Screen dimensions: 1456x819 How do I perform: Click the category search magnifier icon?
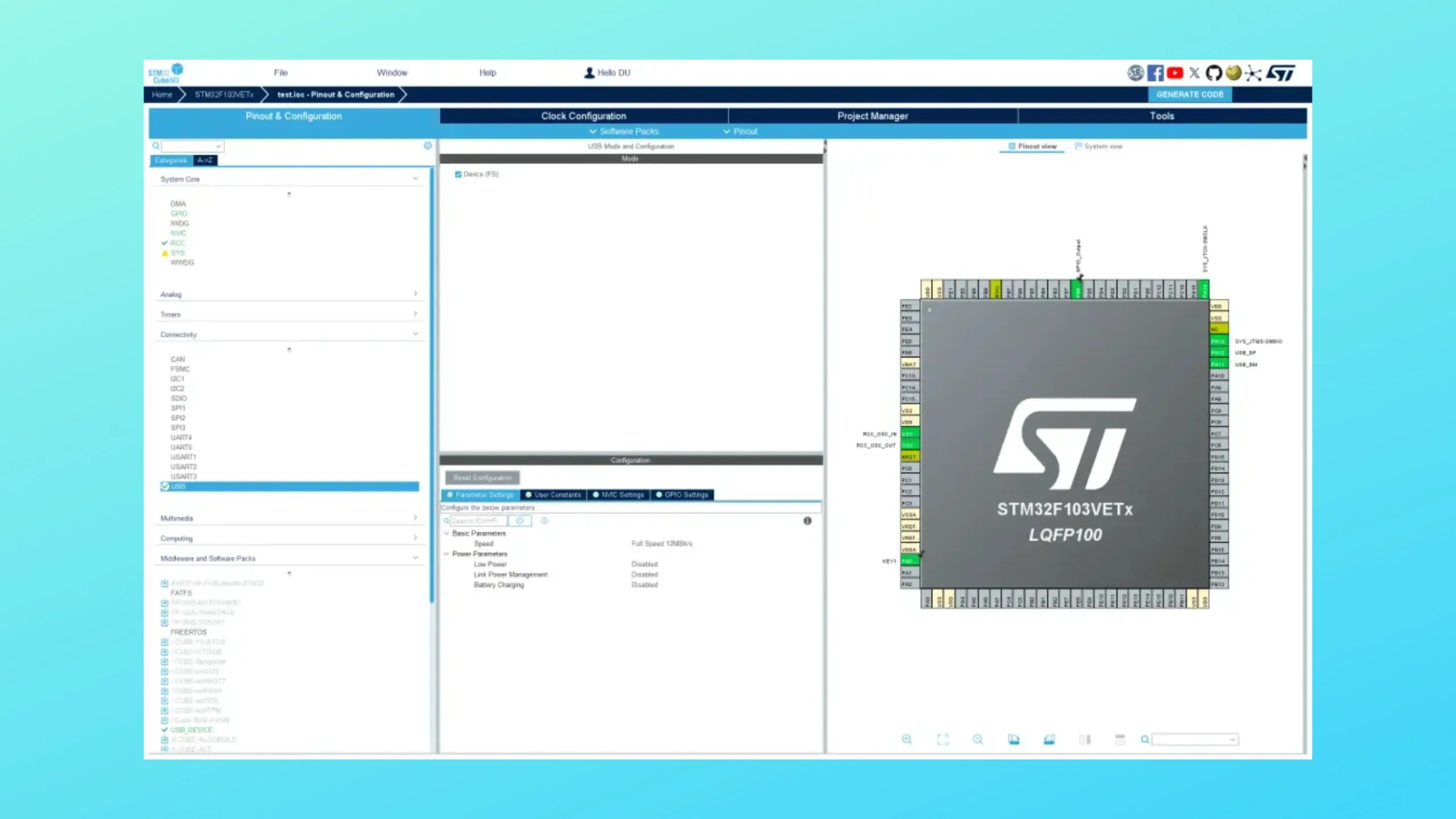click(156, 146)
